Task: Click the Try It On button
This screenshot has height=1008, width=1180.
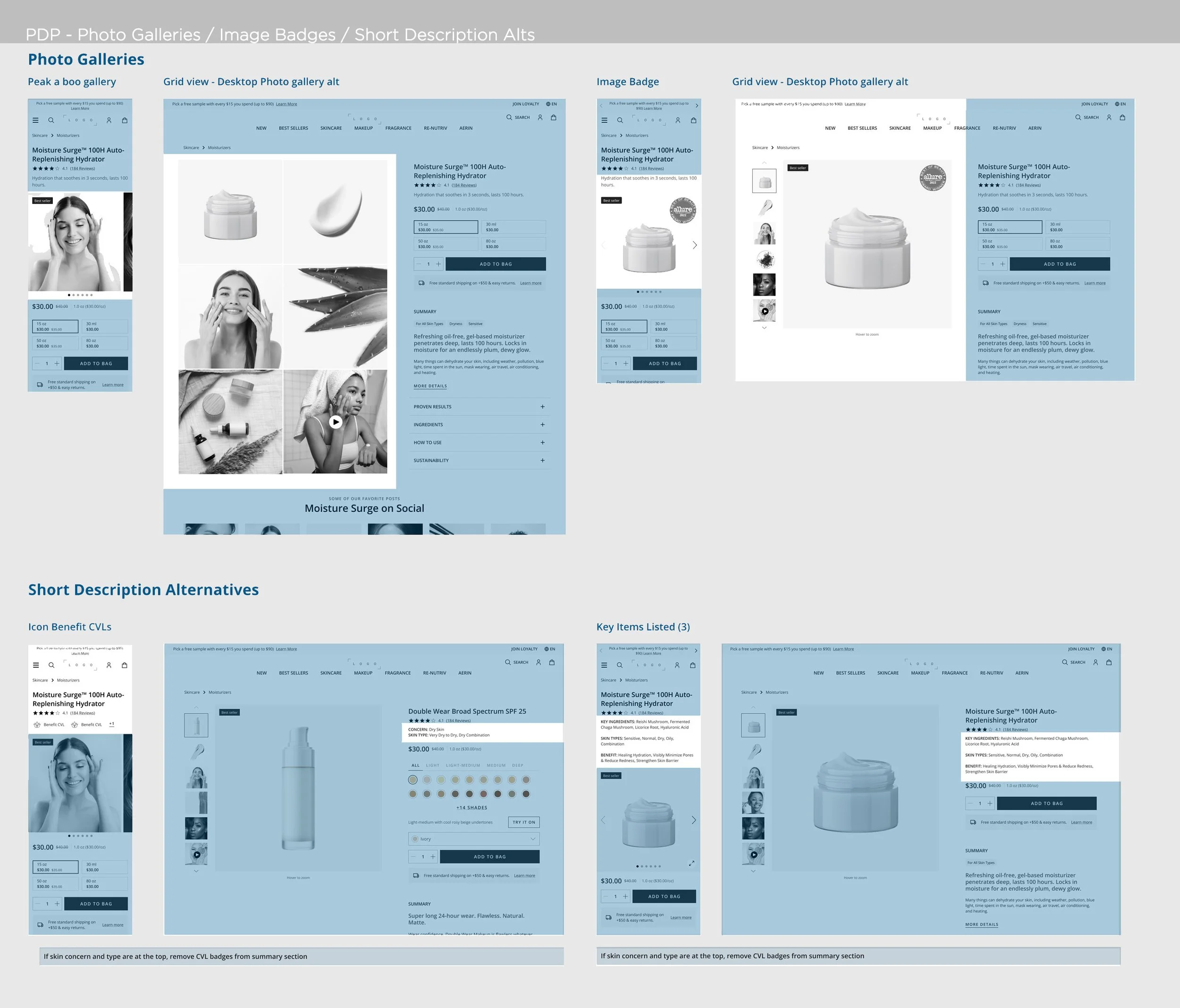Action: point(523,822)
